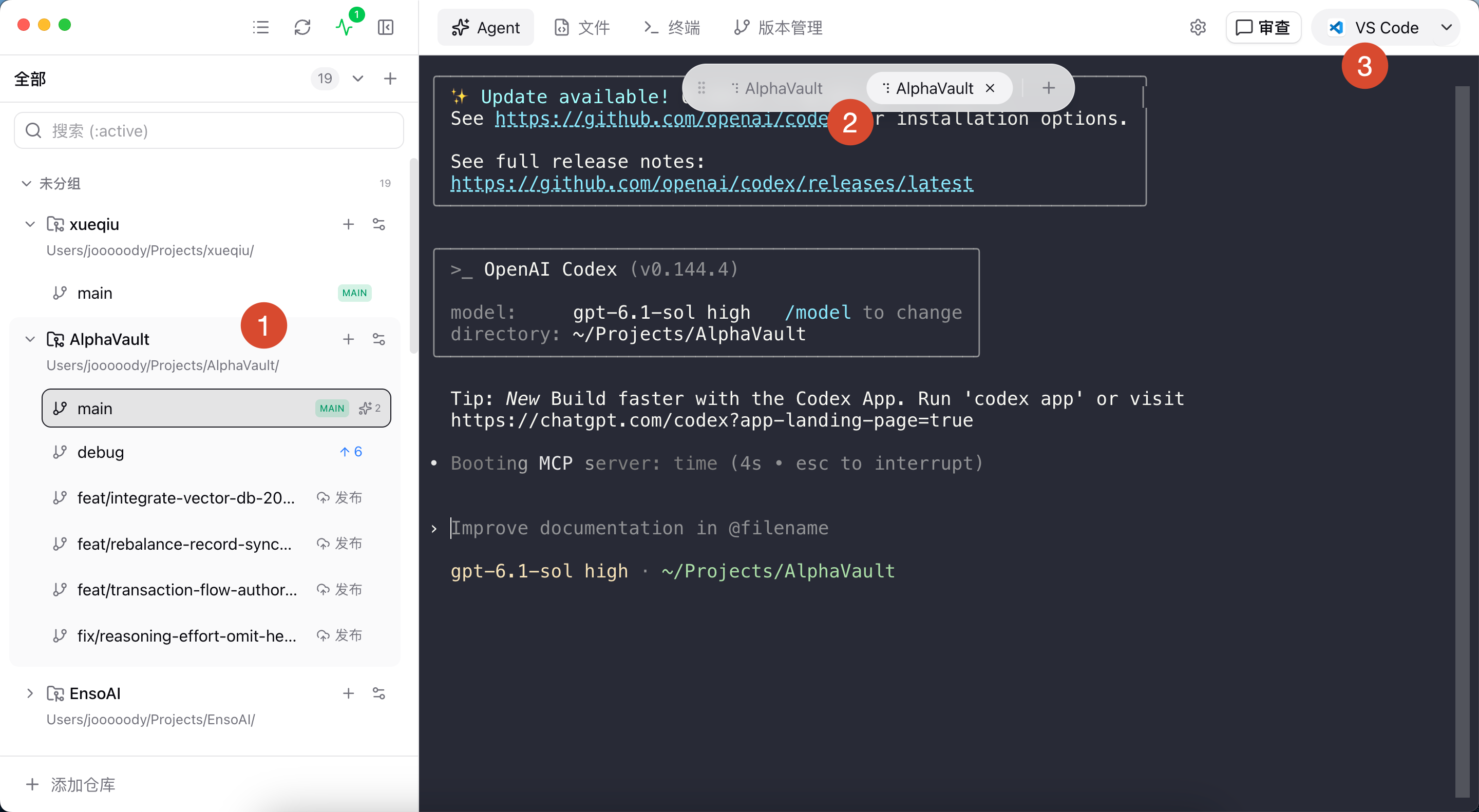1479x812 pixels.
Task: Click the ahead-6 arrow indicator on debug branch
Action: (x=351, y=452)
